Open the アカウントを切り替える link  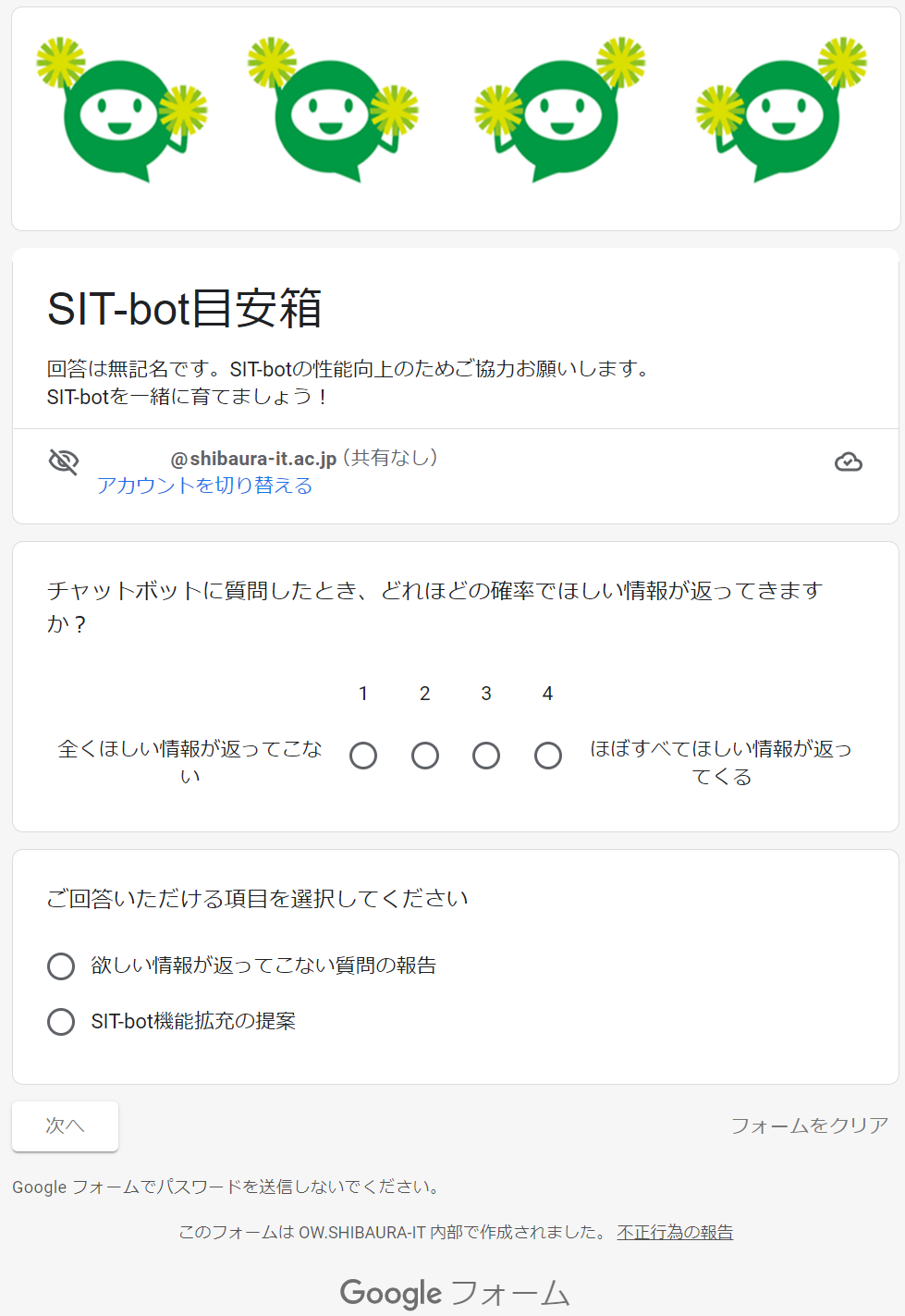(x=204, y=486)
